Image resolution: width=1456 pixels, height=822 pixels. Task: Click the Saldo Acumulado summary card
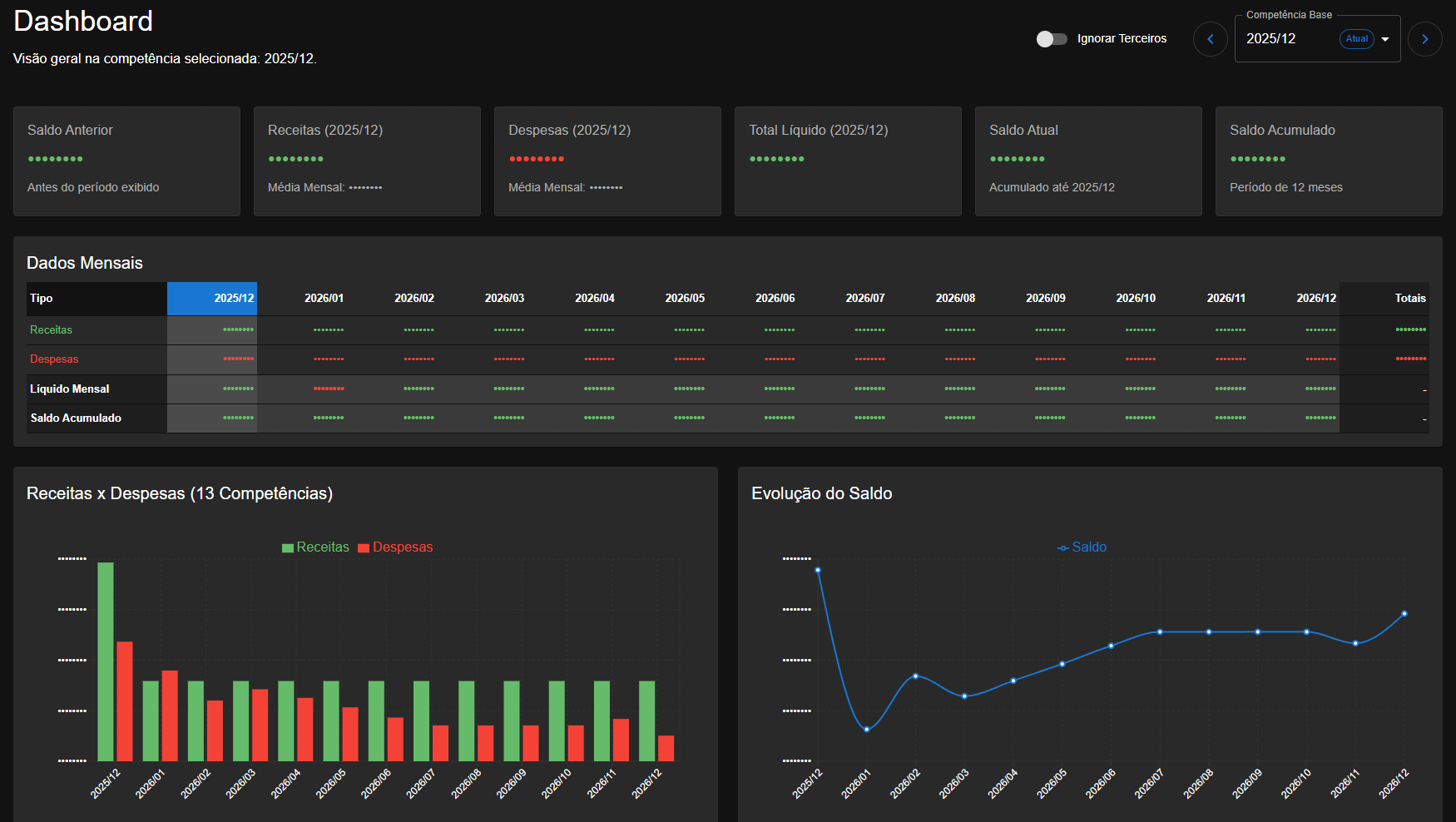coord(1329,161)
